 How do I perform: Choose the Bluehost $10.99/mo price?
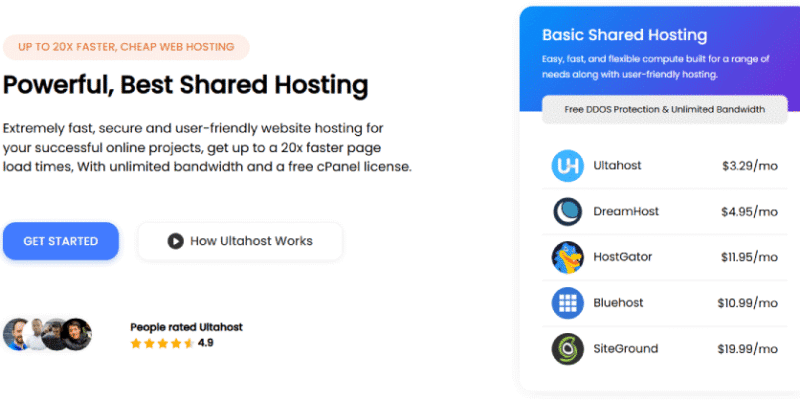pyautogui.click(x=747, y=303)
